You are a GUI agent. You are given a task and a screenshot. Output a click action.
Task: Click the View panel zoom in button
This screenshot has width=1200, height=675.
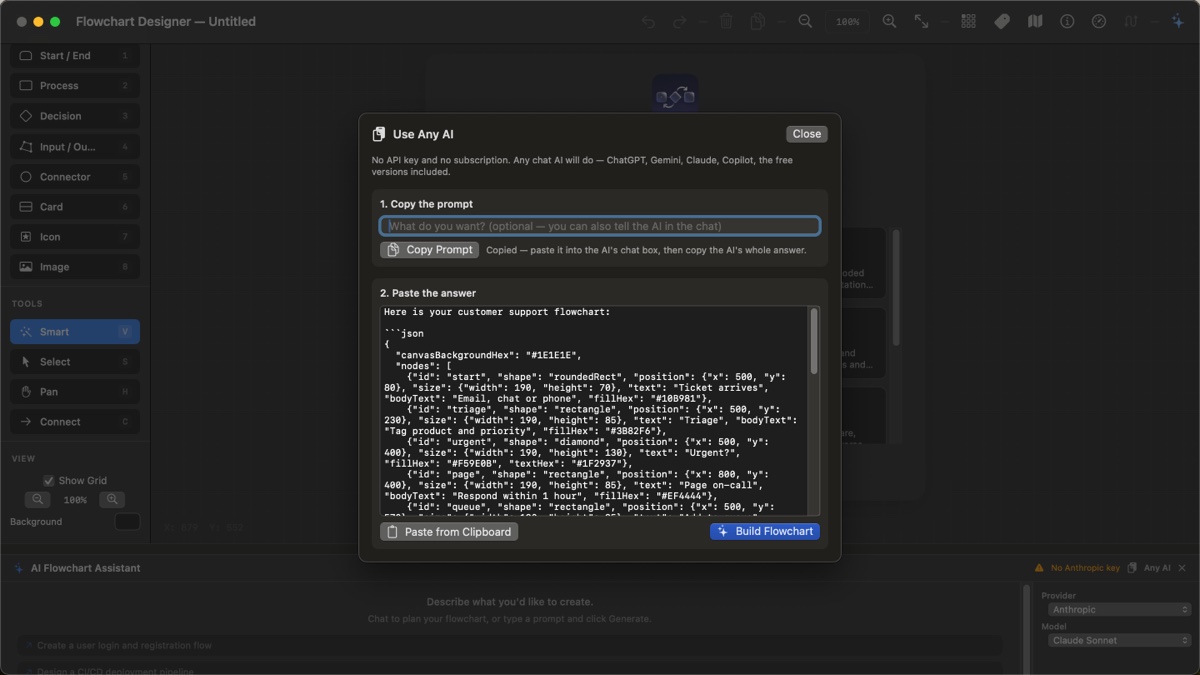coord(112,499)
